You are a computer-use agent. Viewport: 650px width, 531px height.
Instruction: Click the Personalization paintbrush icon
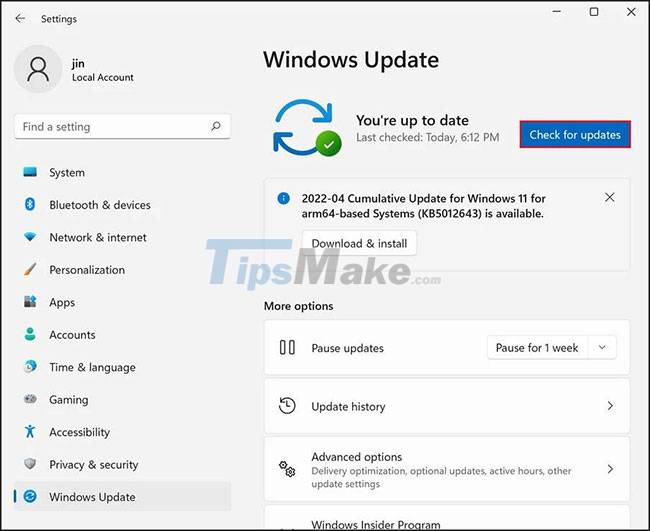(x=30, y=269)
